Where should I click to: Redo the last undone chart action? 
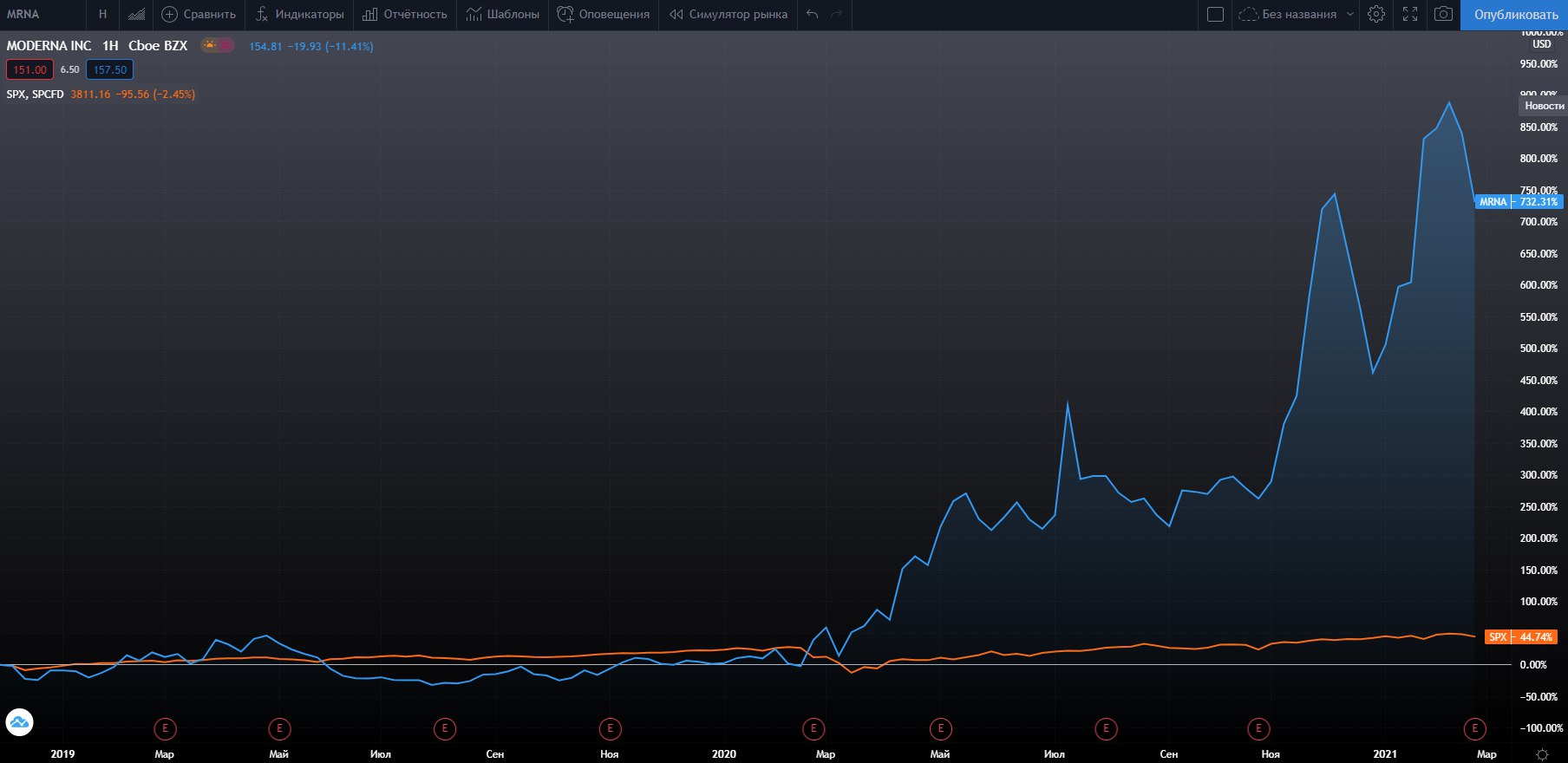pyautogui.click(x=836, y=15)
